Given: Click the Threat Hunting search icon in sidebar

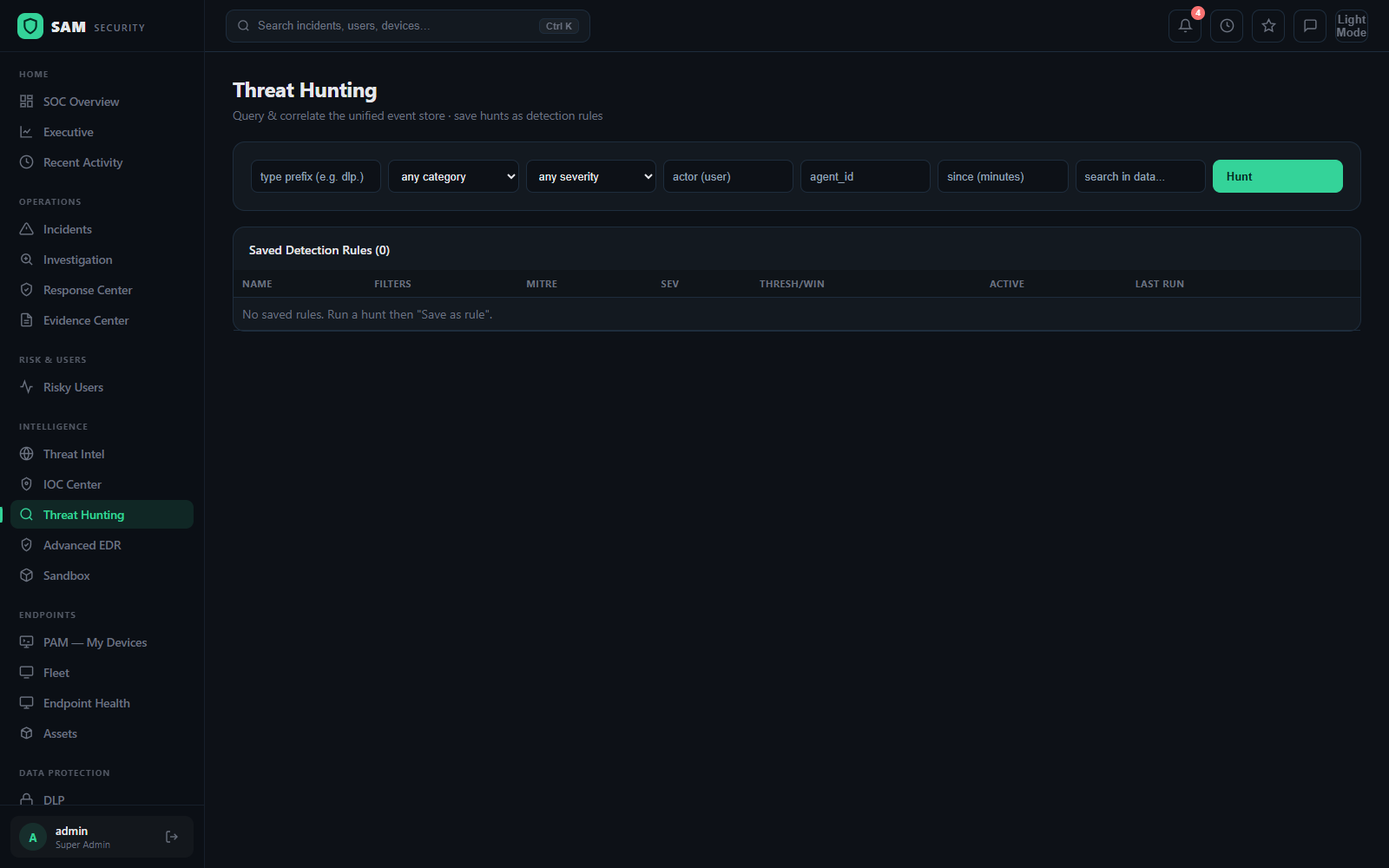Looking at the screenshot, I should (27, 515).
